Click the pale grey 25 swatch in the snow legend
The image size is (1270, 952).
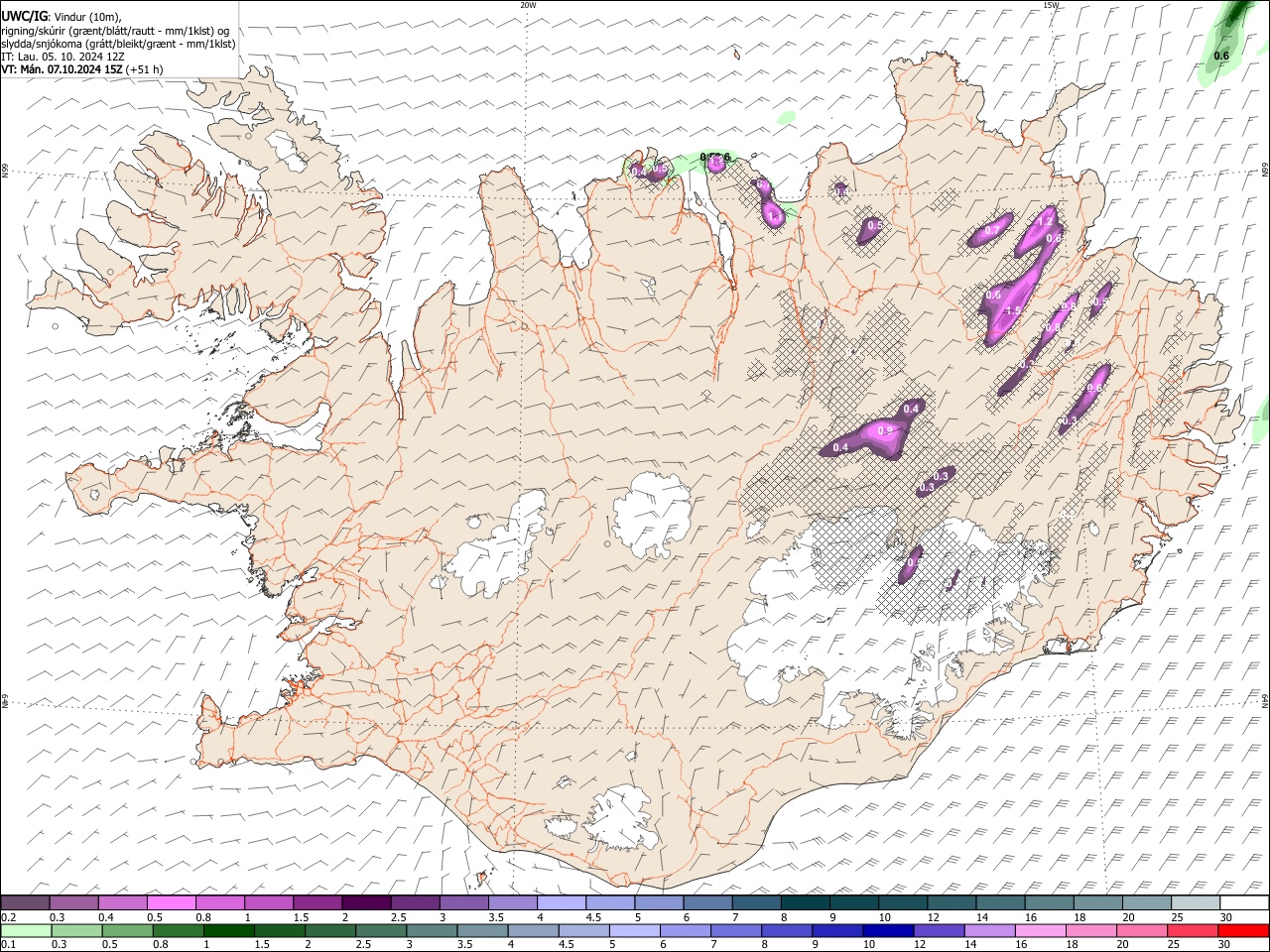[x=1196, y=902]
